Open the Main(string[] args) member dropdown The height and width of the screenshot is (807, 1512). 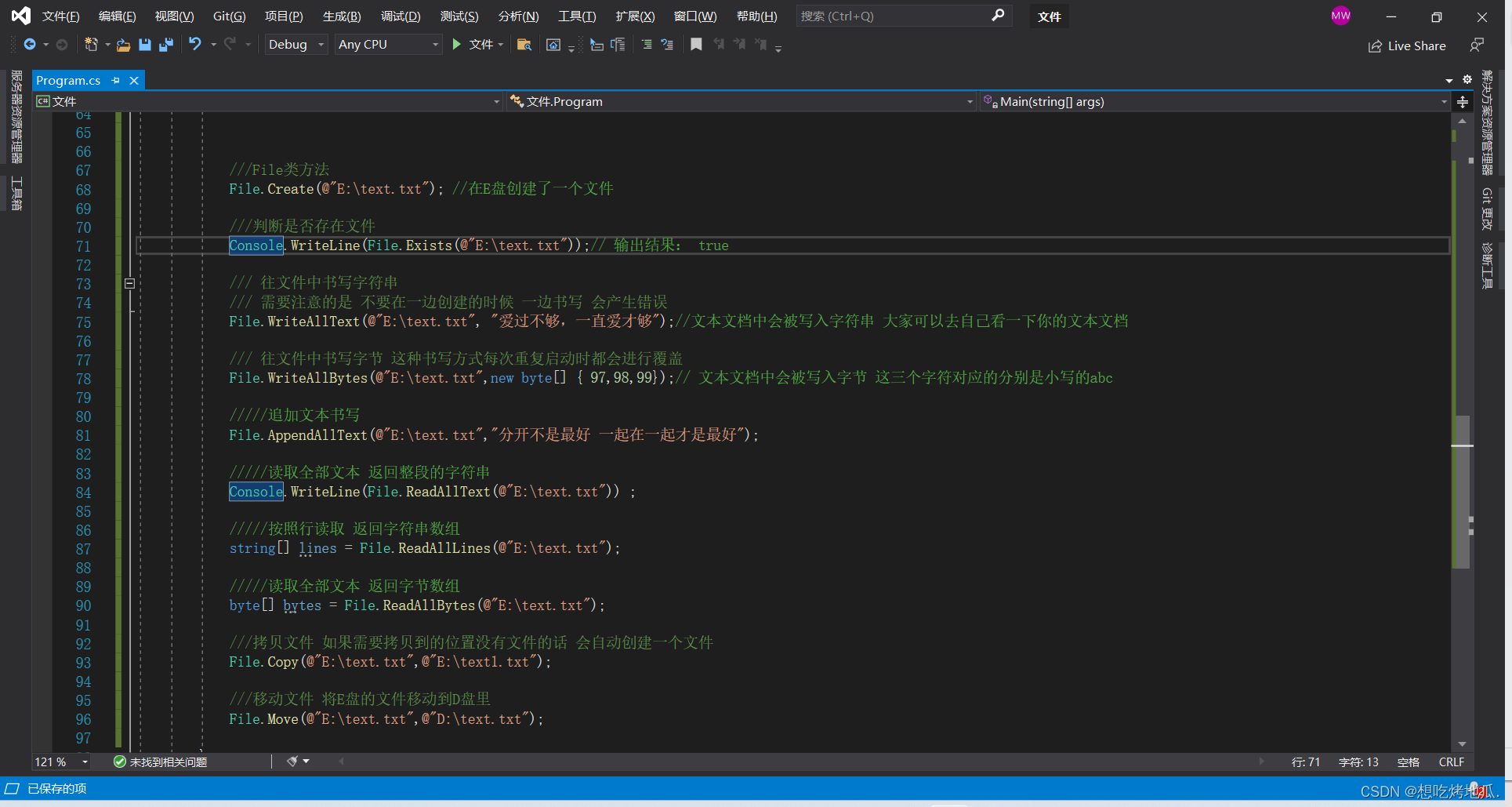tap(1214, 102)
